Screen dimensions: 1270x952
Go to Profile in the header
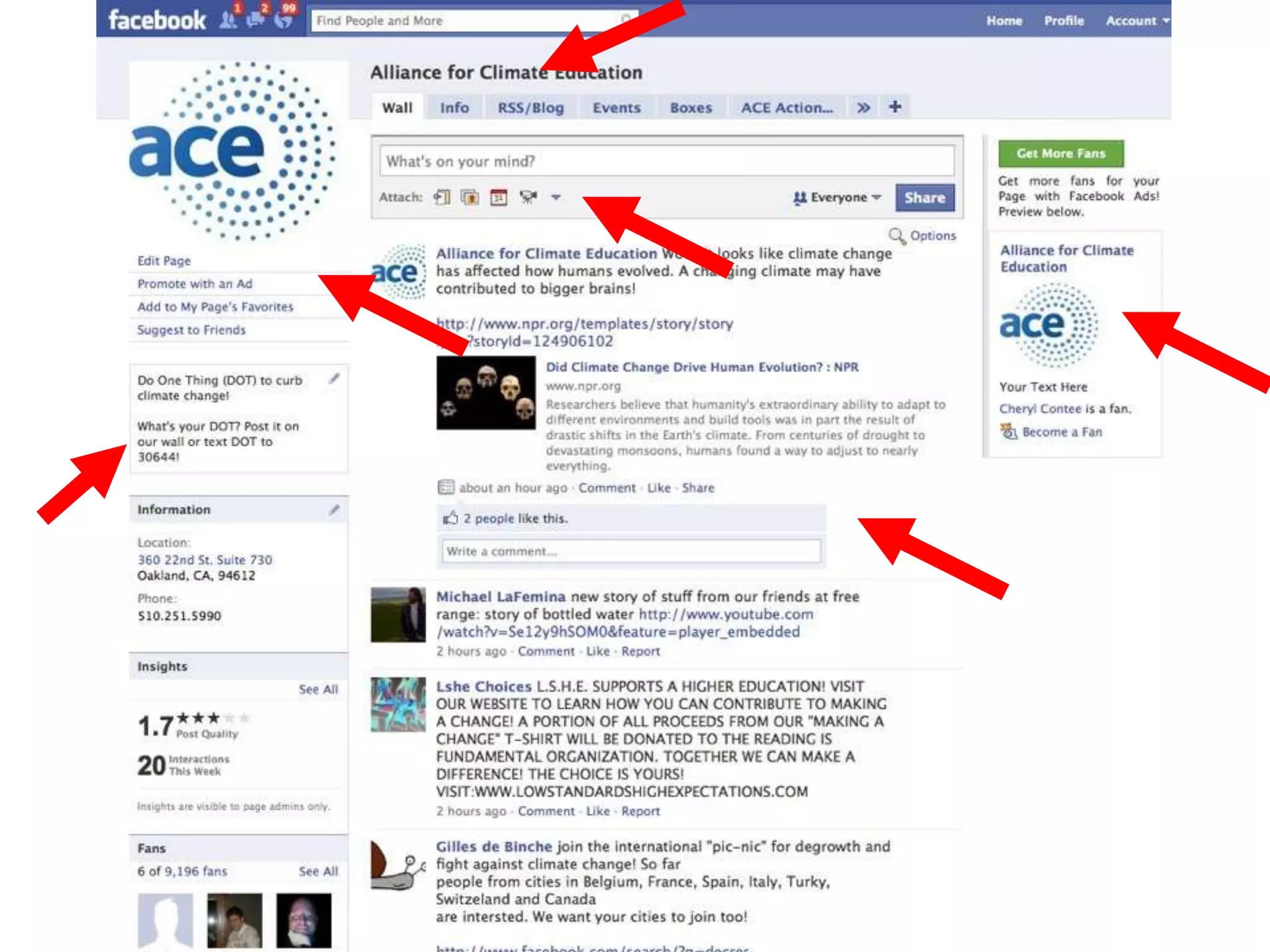1064,20
